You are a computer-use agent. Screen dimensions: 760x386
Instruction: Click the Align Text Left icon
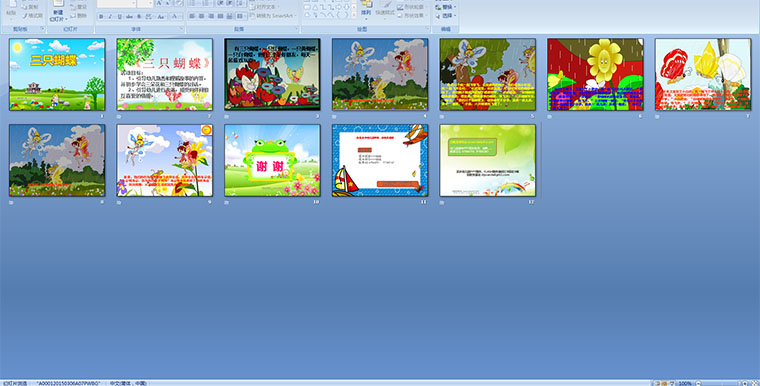click(192, 16)
